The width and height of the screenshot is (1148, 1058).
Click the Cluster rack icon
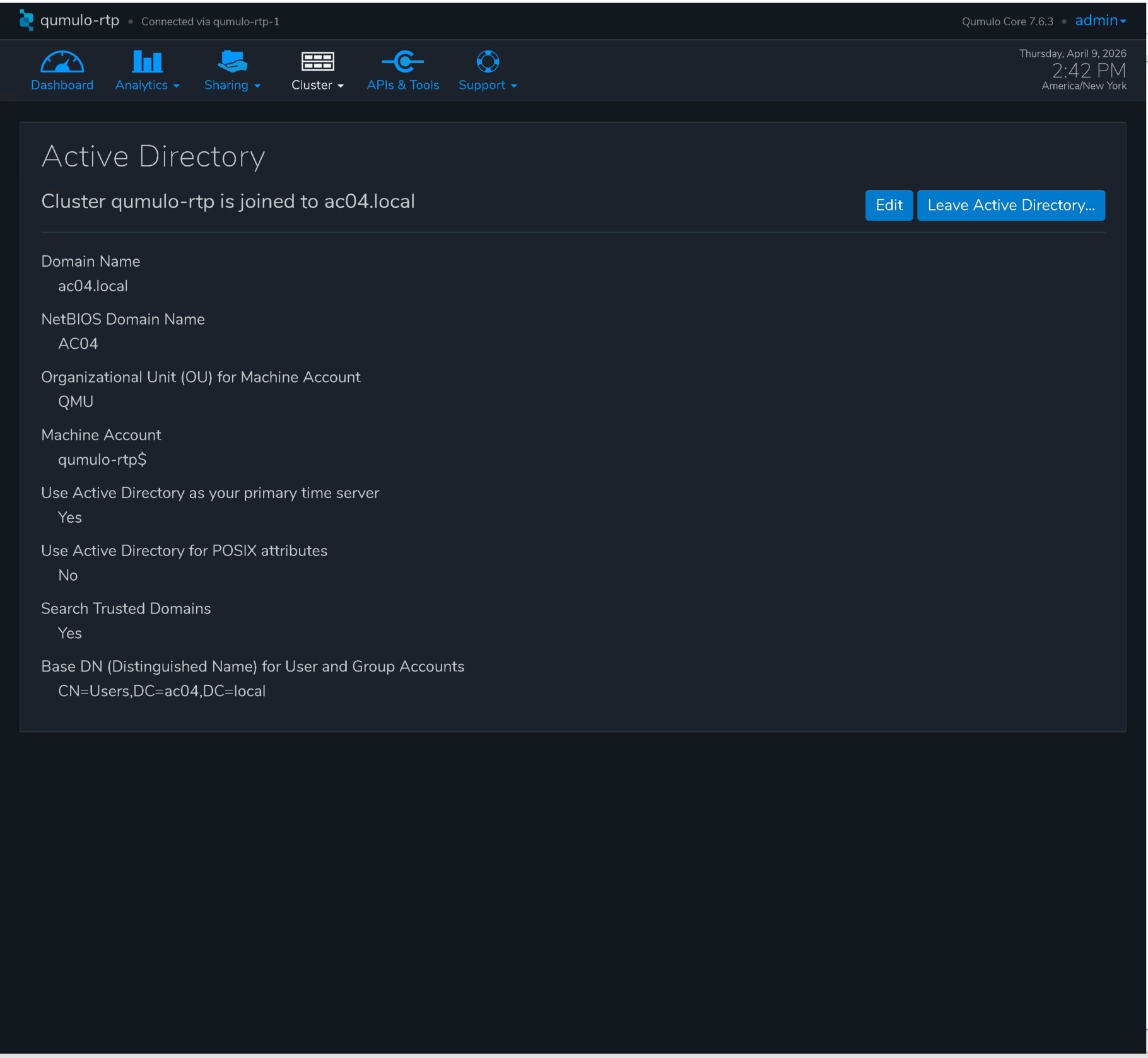click(x=317, y=62)
